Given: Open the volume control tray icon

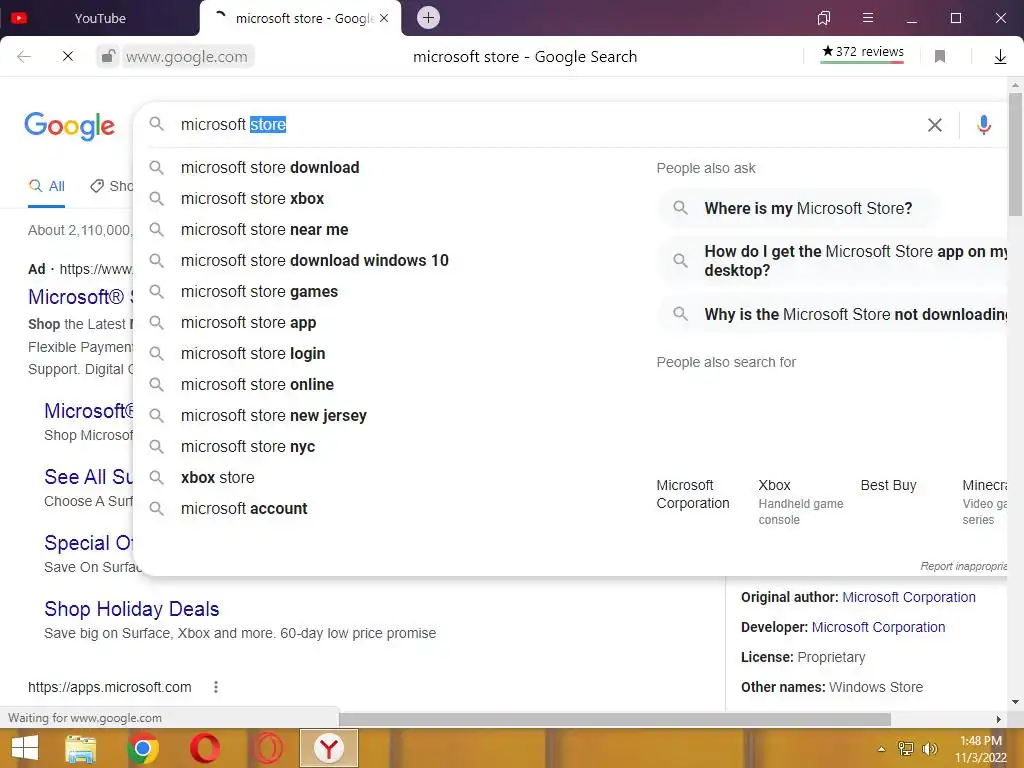Looking at the screenshot, I should point(929,749).
